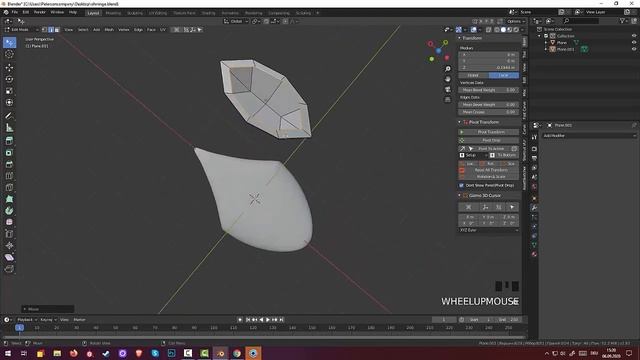
Task: Open the Modifiers wrench tab in Properties
Action: (x=534, y=208)
